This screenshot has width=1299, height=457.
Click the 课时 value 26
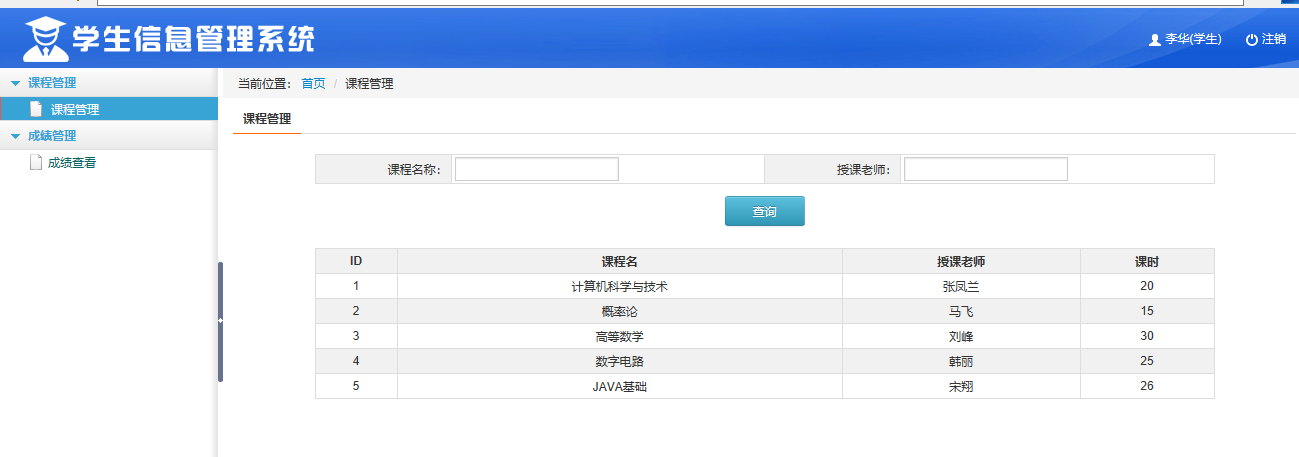(1147, 386)
